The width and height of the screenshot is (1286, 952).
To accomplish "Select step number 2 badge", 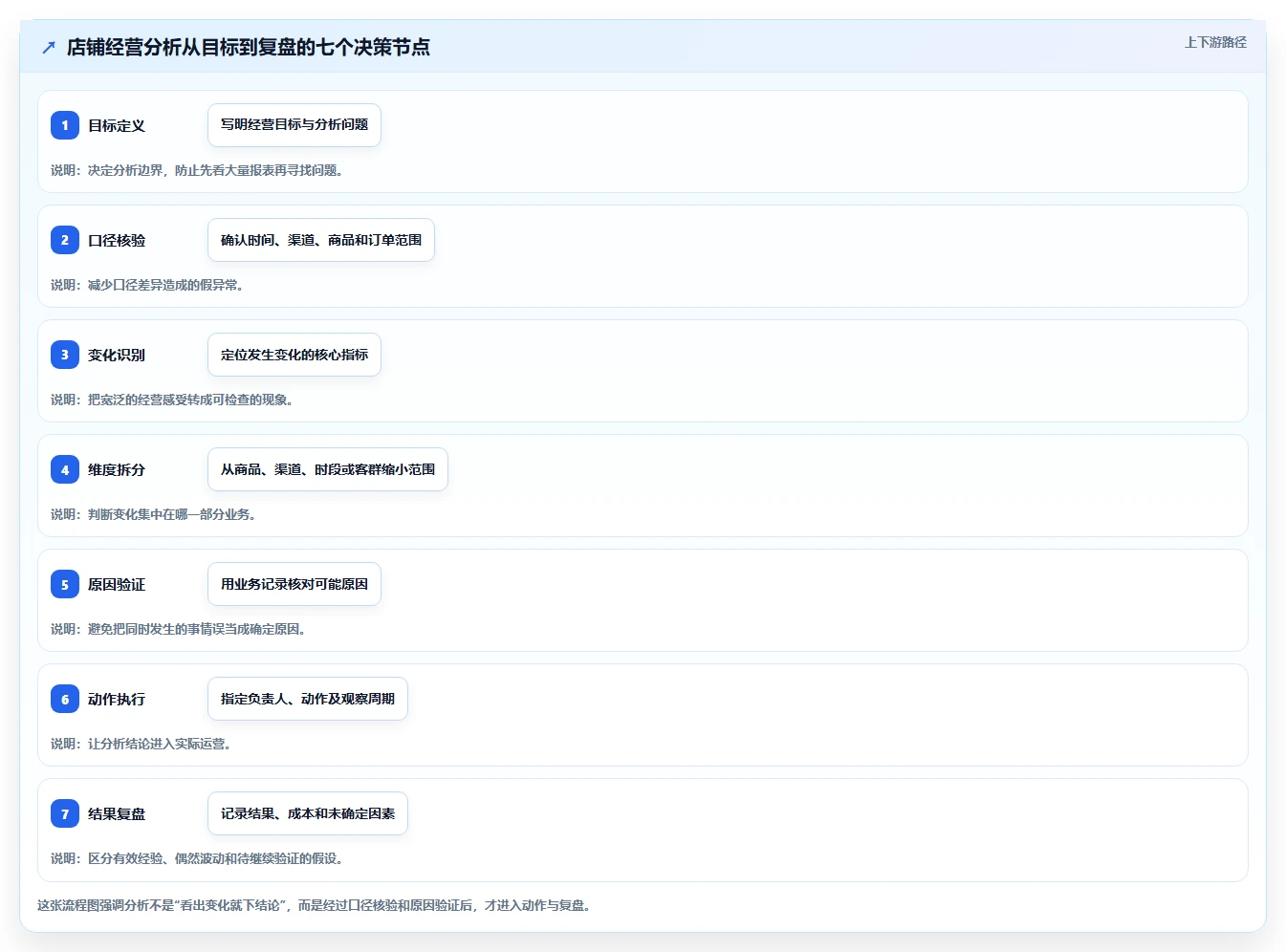I will (x=65, y=240).
